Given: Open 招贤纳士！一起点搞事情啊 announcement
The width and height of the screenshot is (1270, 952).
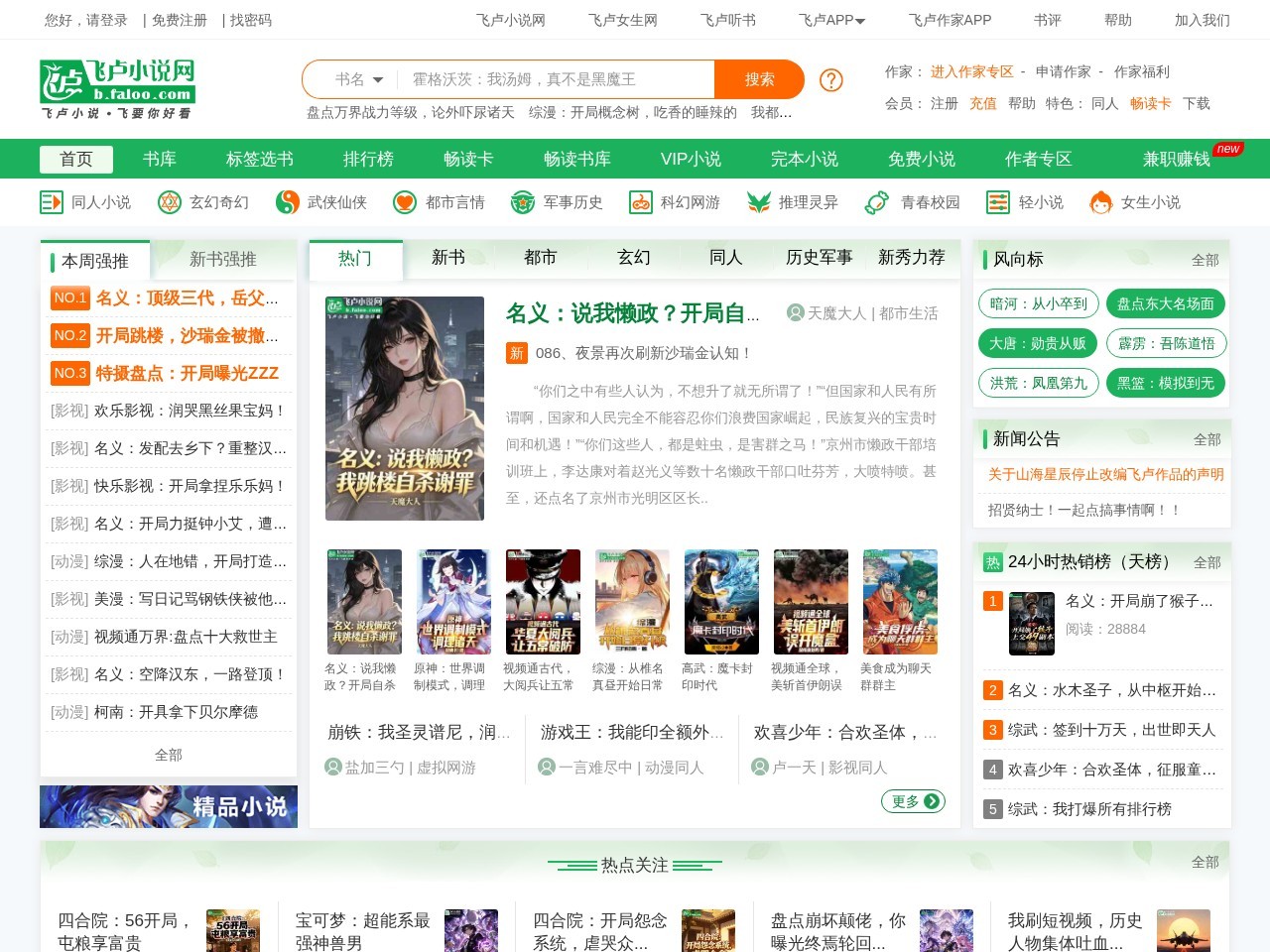Looking at the screenshot, I should click(1083, 510).
